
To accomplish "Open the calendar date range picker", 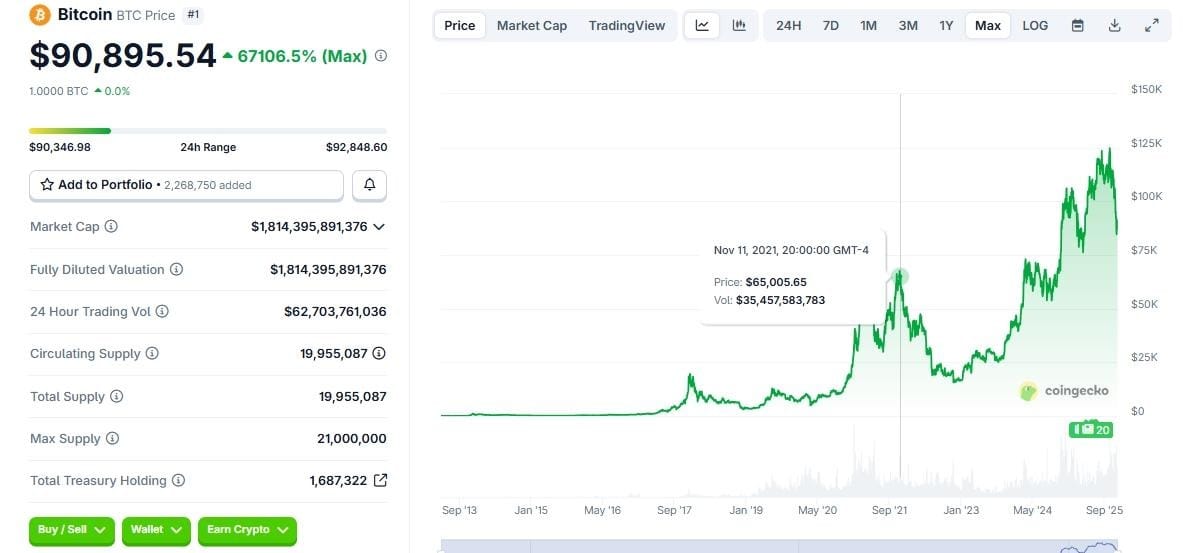I will tap(1078, 26).
